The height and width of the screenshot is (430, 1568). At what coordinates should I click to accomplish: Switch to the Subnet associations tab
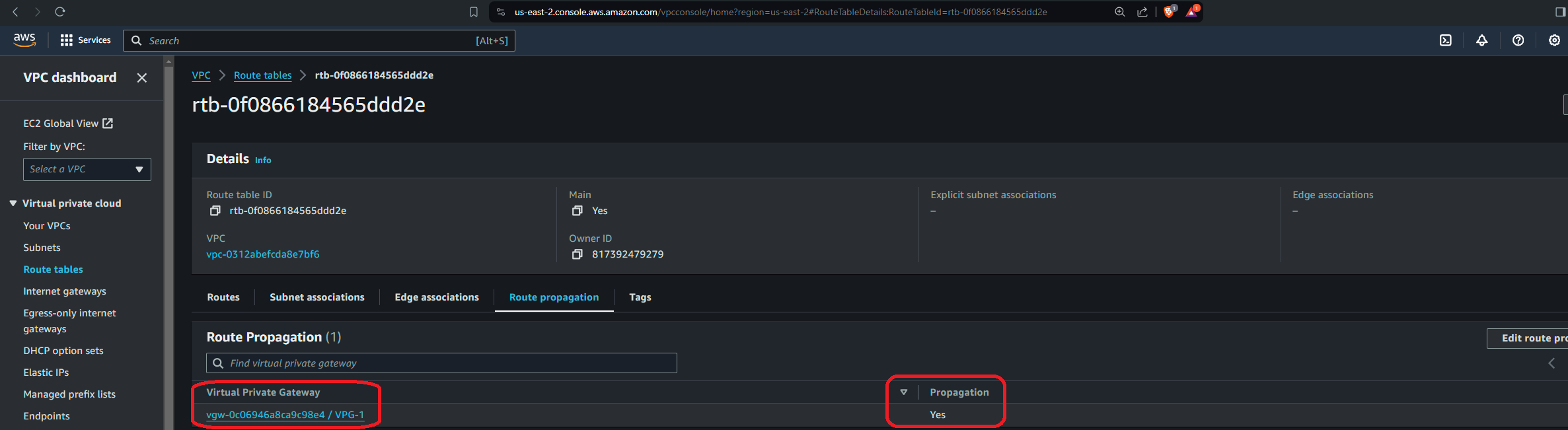click(x=317, y=297)
